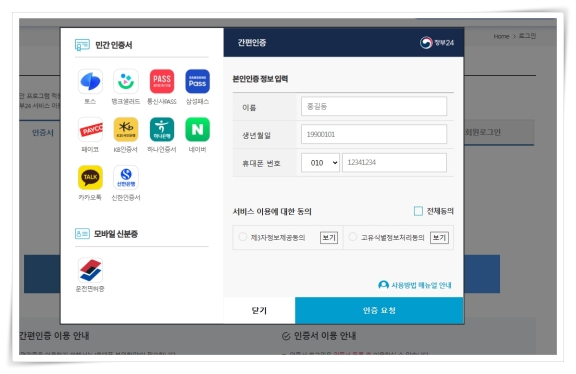The height and width of the screenshot is (374, 576).
Task: Click the 정부24 logo in dialog header
Action: (437, 43)
